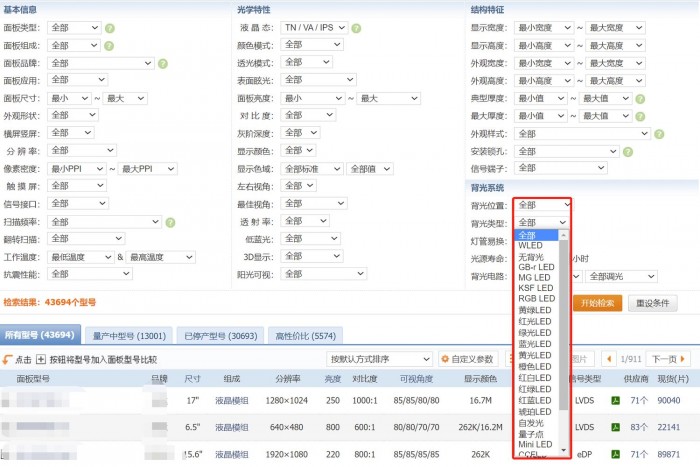Open the 按默认方式排序 sort dropdown

[x=380, y=359]
